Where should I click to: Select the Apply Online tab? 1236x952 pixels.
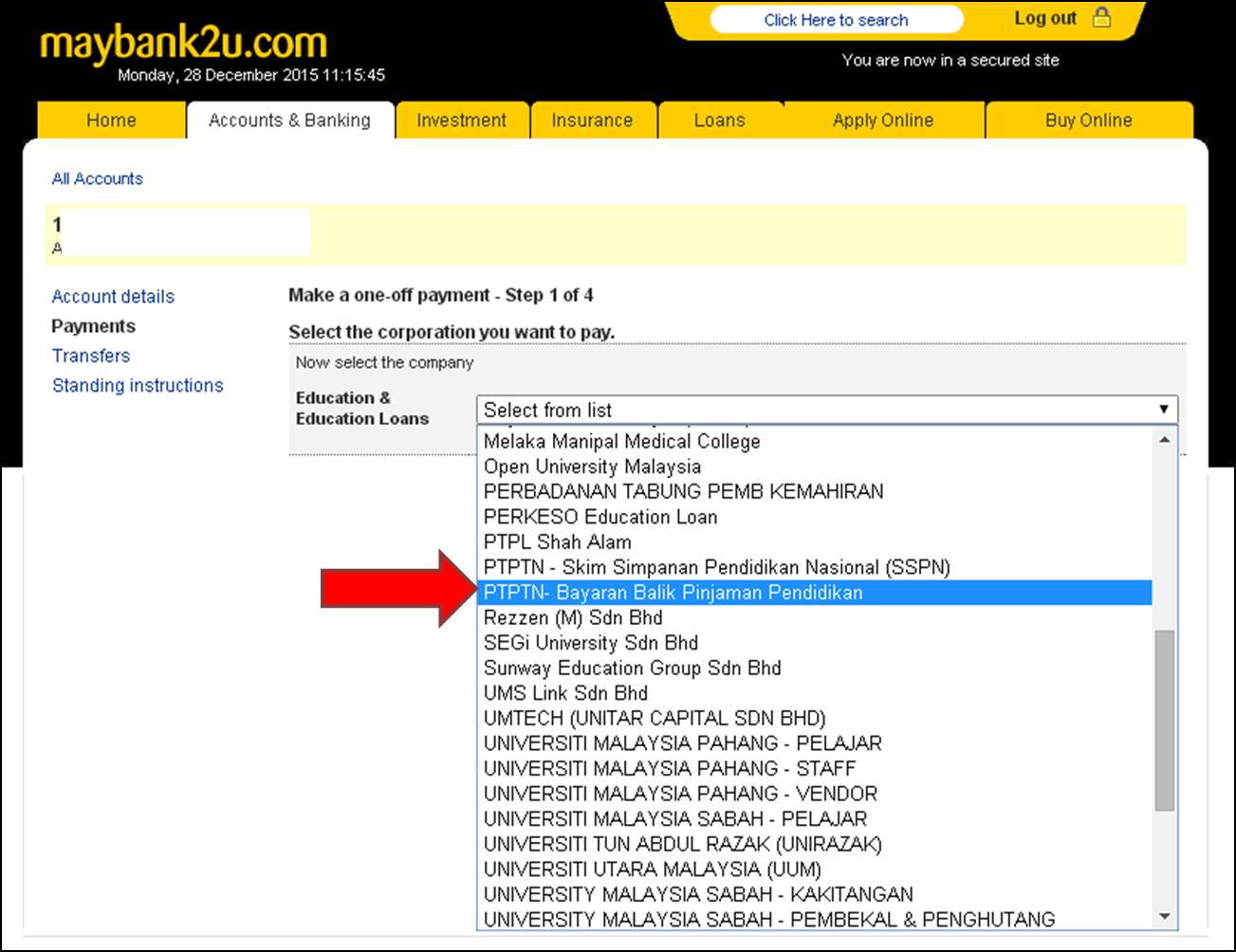(883, 120)
